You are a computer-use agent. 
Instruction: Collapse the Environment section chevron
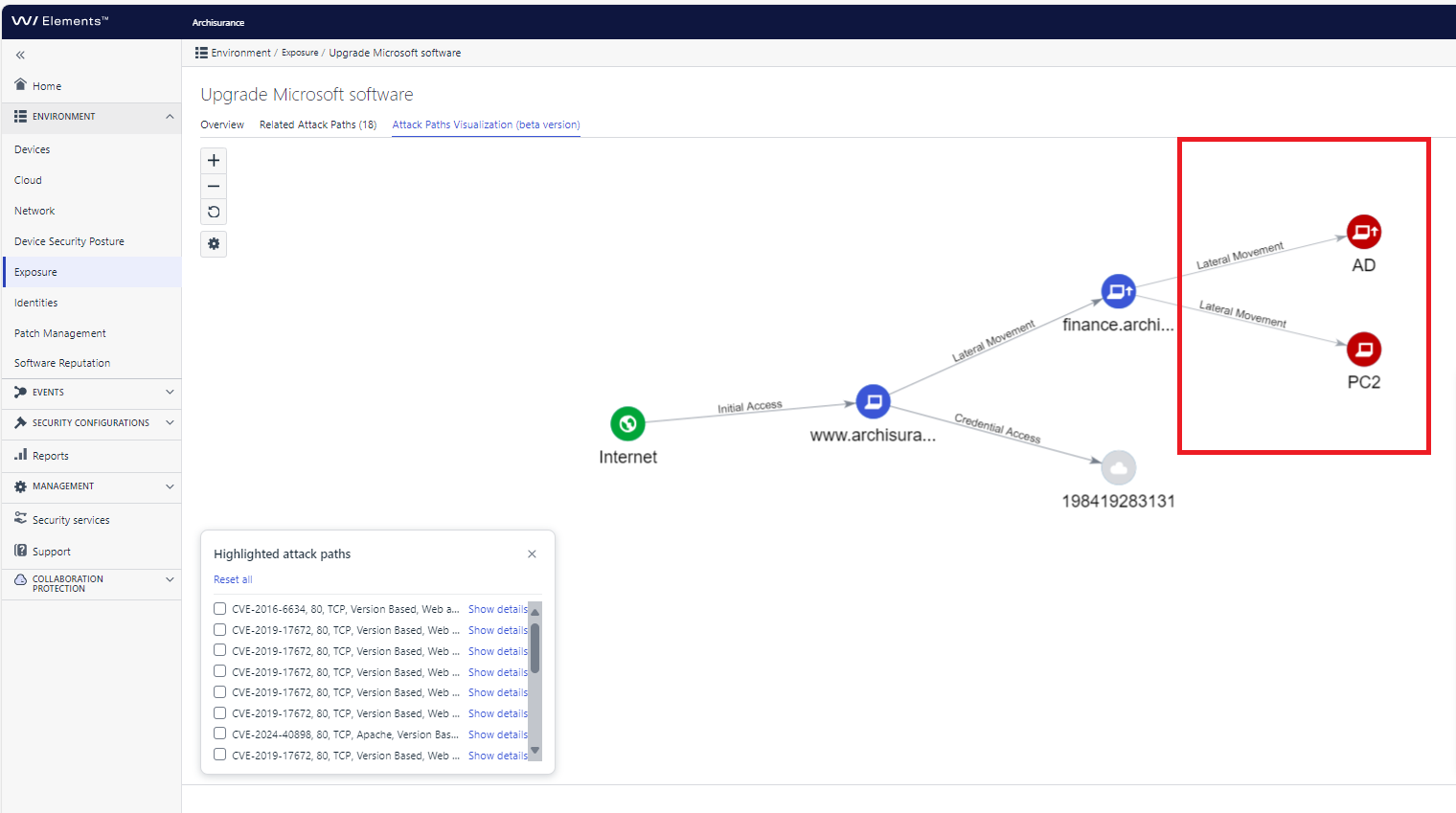pos(170,117)
